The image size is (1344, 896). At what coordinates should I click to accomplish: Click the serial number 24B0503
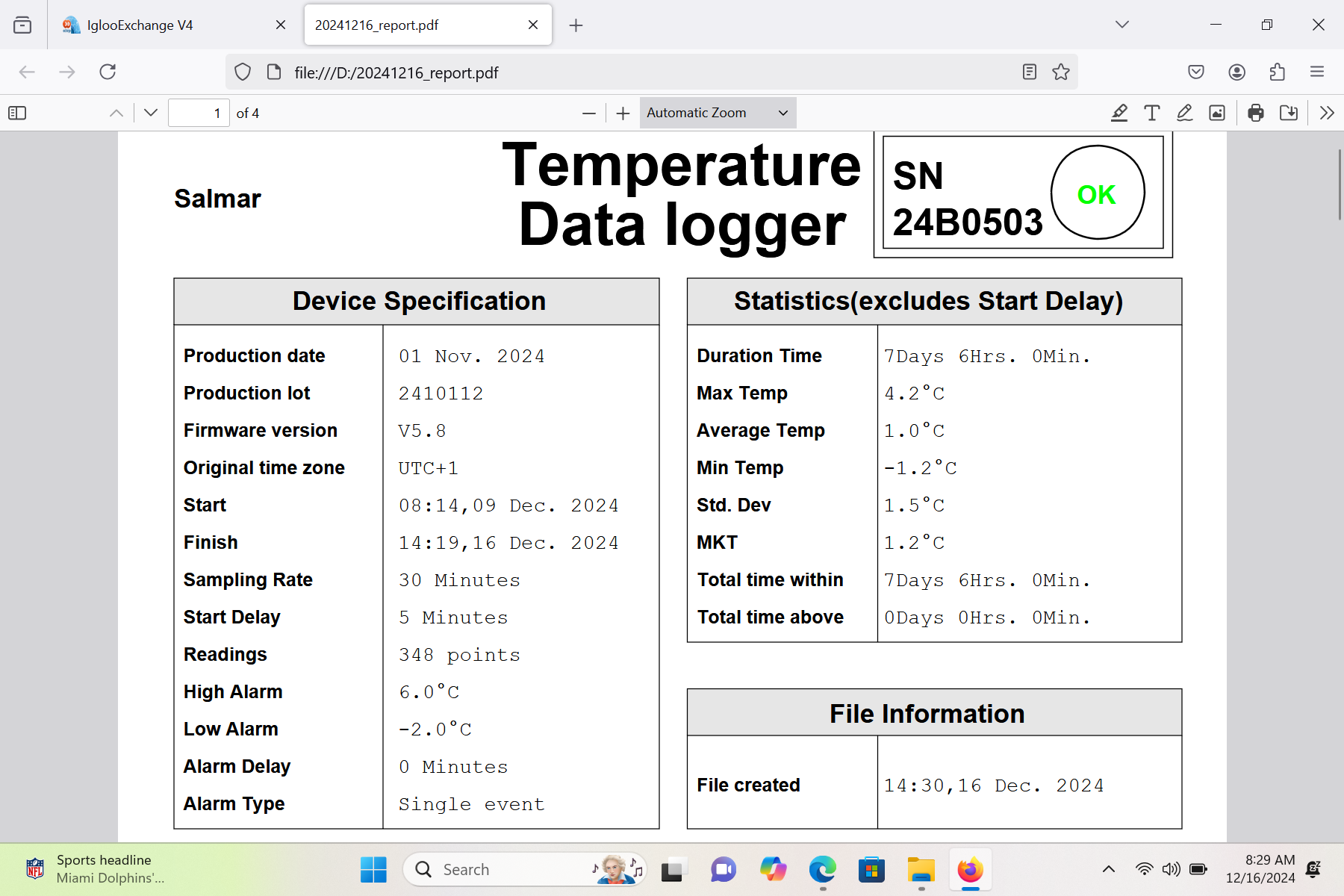968,222
